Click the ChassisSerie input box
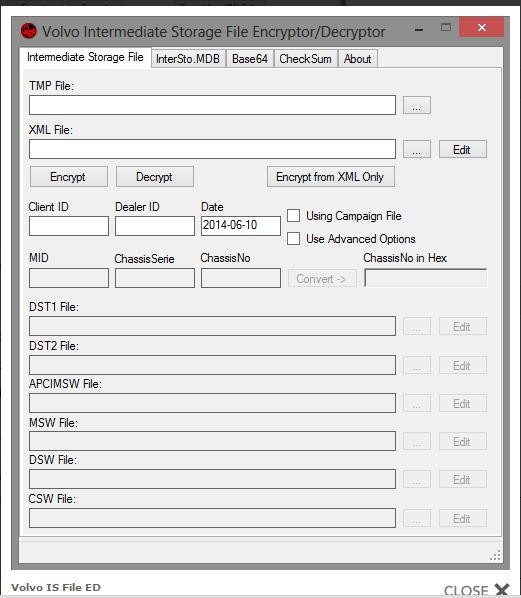Image resolution: width=521 pixels, height=598 pixels. (x=155, y=278)
